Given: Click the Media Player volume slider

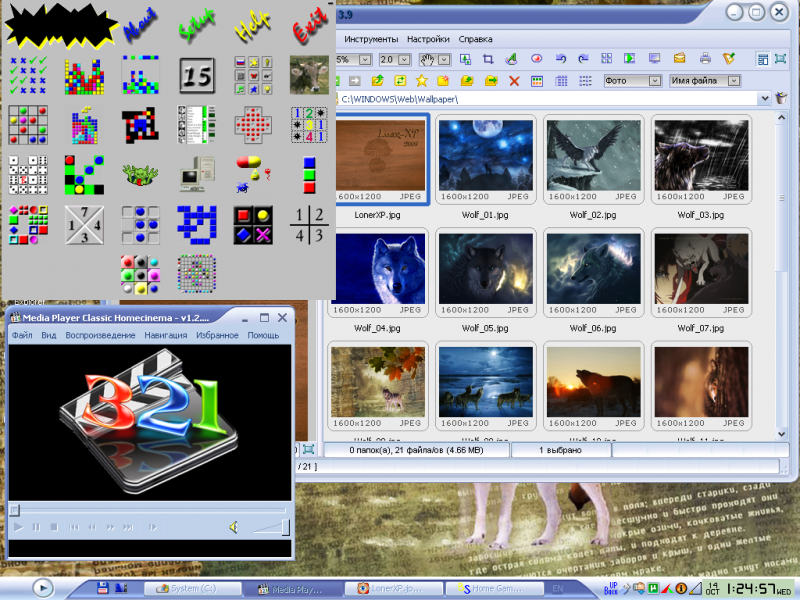Looking at the screenshot, I should point(268,528).
